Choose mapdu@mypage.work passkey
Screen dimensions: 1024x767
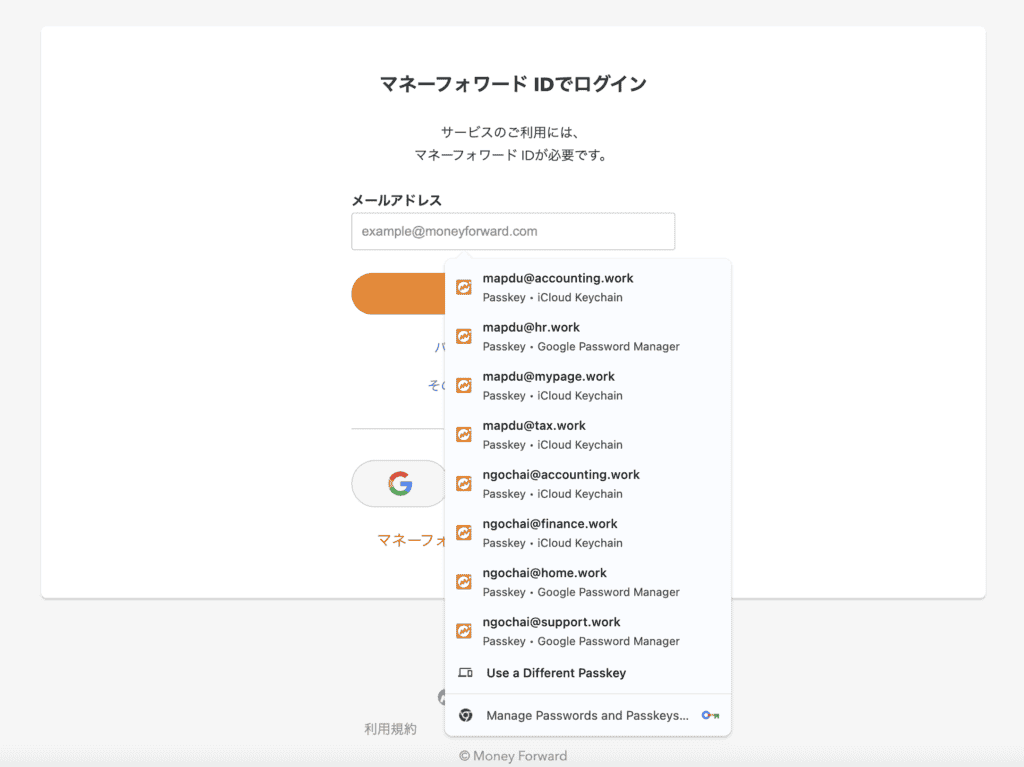coord(588,385)
